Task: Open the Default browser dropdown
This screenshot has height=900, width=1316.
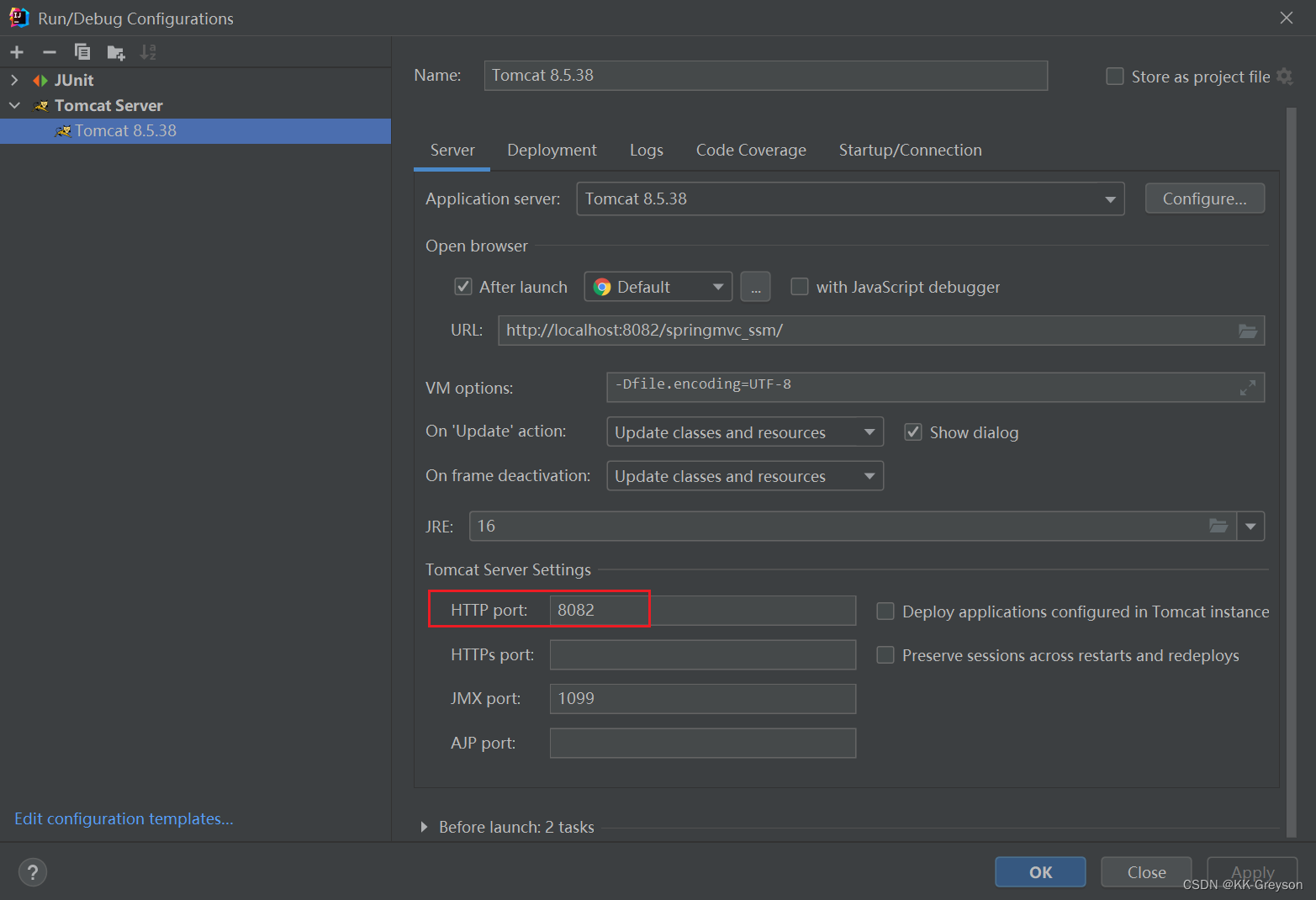Action: [x=658, y=287]
